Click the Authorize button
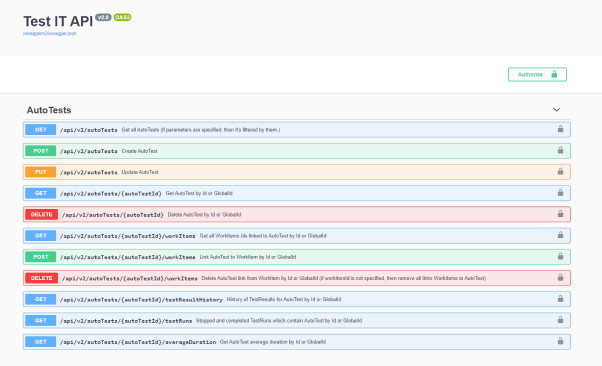 [537, 75]
